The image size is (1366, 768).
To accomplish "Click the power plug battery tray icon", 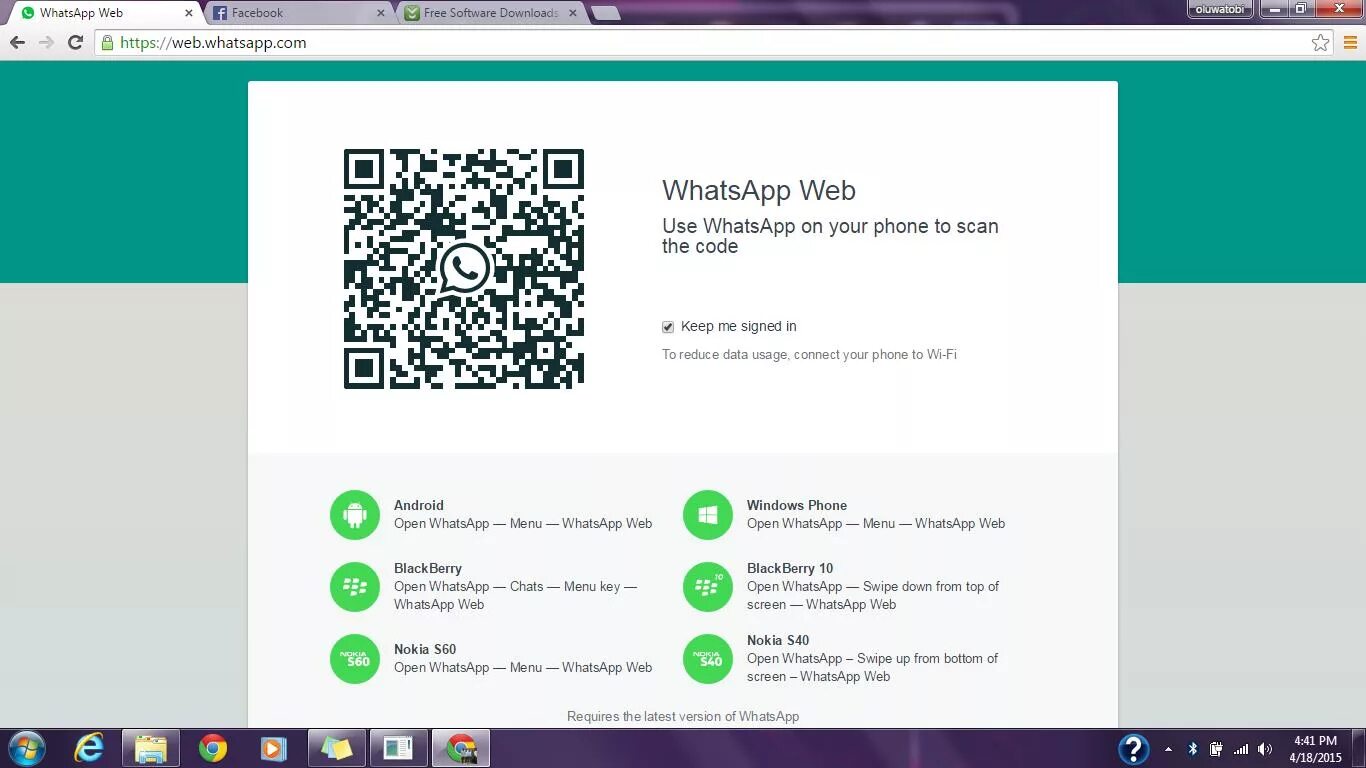I will tap(1216, 749).
